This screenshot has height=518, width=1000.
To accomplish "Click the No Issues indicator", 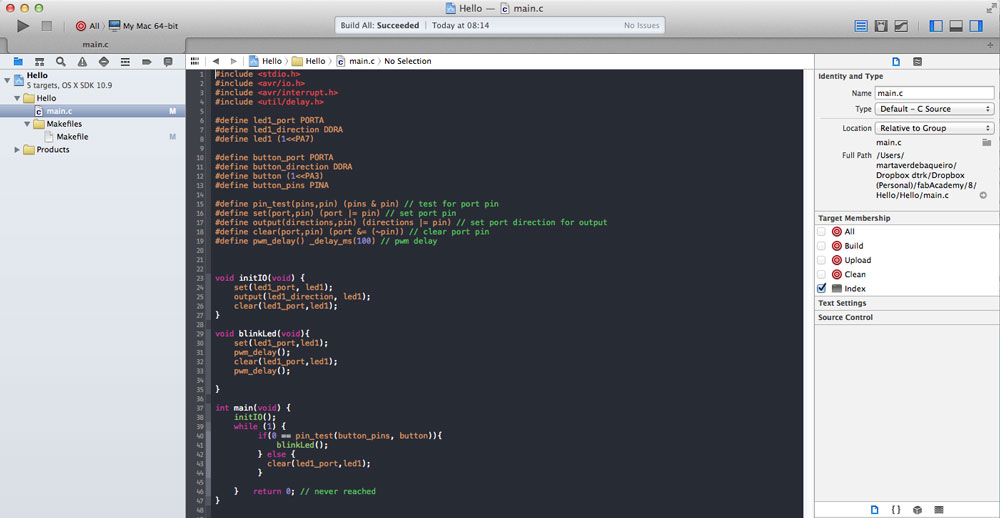I will tap(641, 26).
